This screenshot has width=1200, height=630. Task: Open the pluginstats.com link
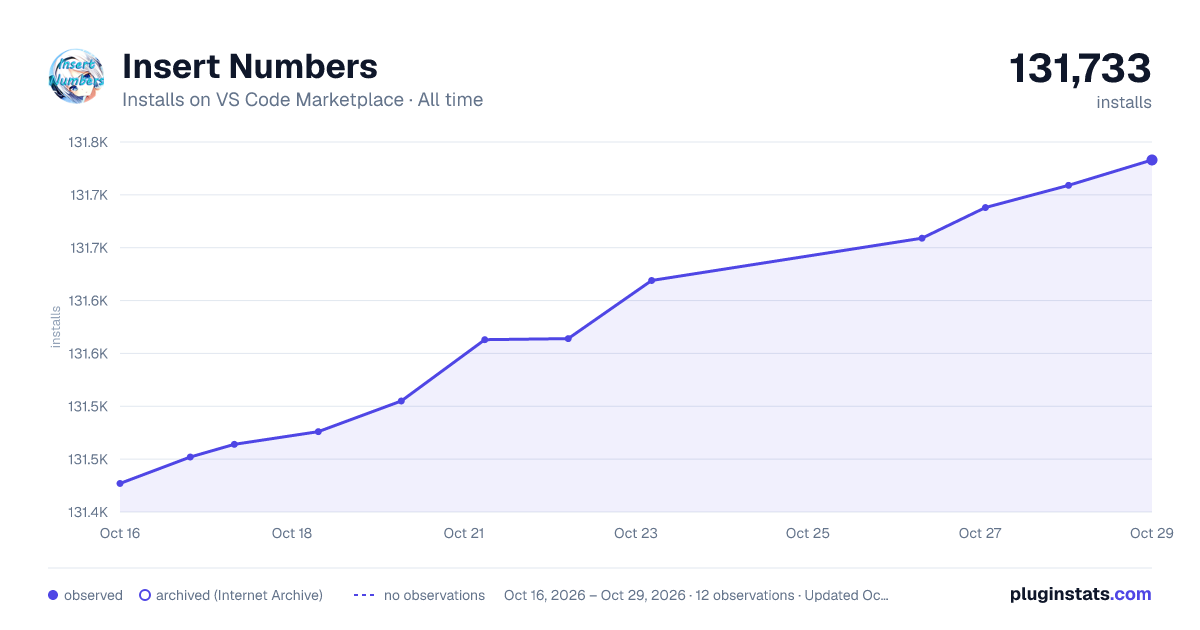(x=1080, y=594)
